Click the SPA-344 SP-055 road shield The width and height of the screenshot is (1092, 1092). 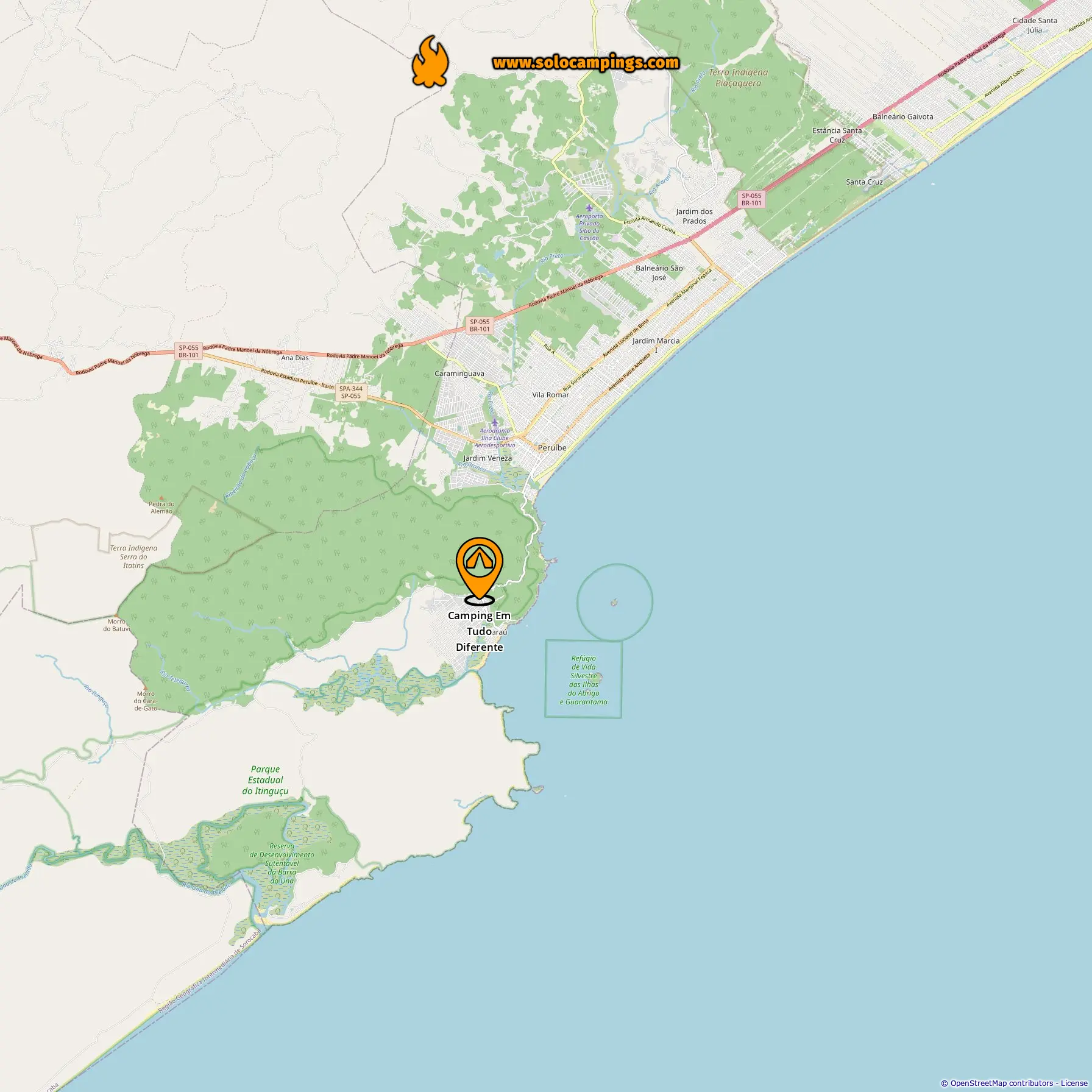[x=351, y=392]
